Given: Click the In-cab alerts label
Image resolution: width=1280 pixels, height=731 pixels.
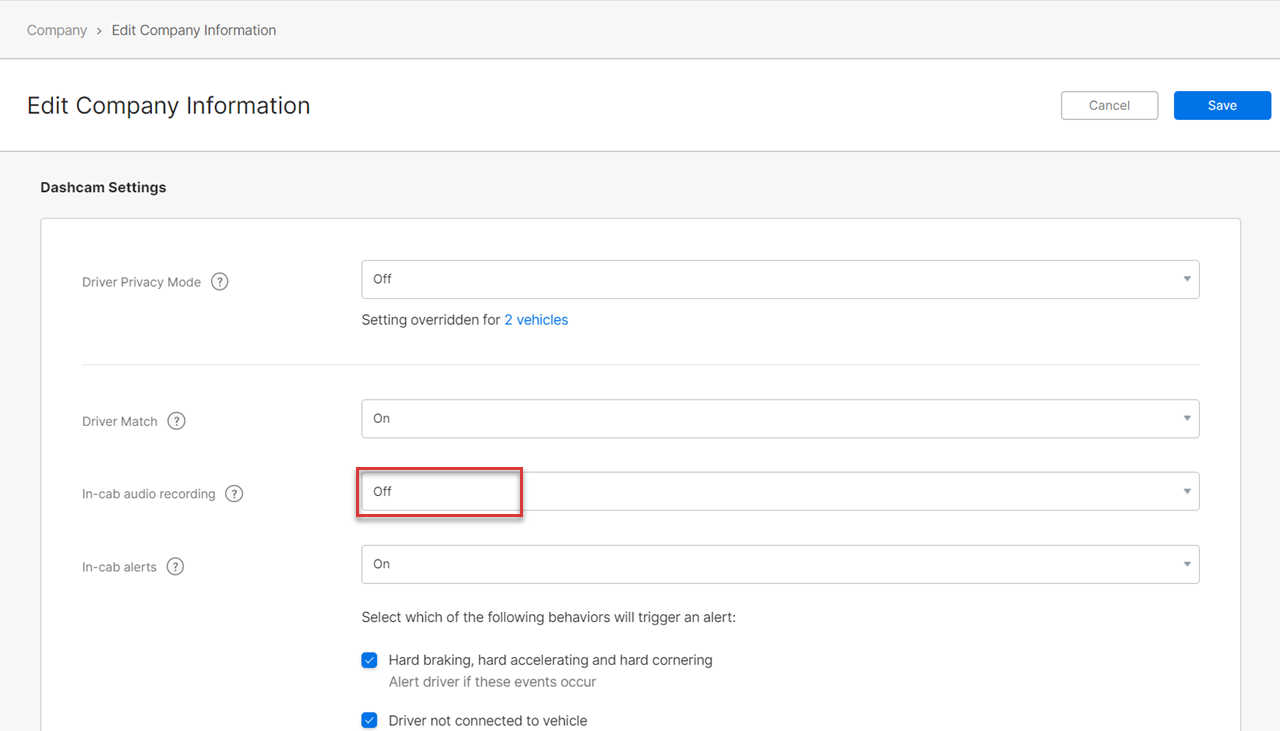Looking at the screenshot, I should (x=119, y=567).
